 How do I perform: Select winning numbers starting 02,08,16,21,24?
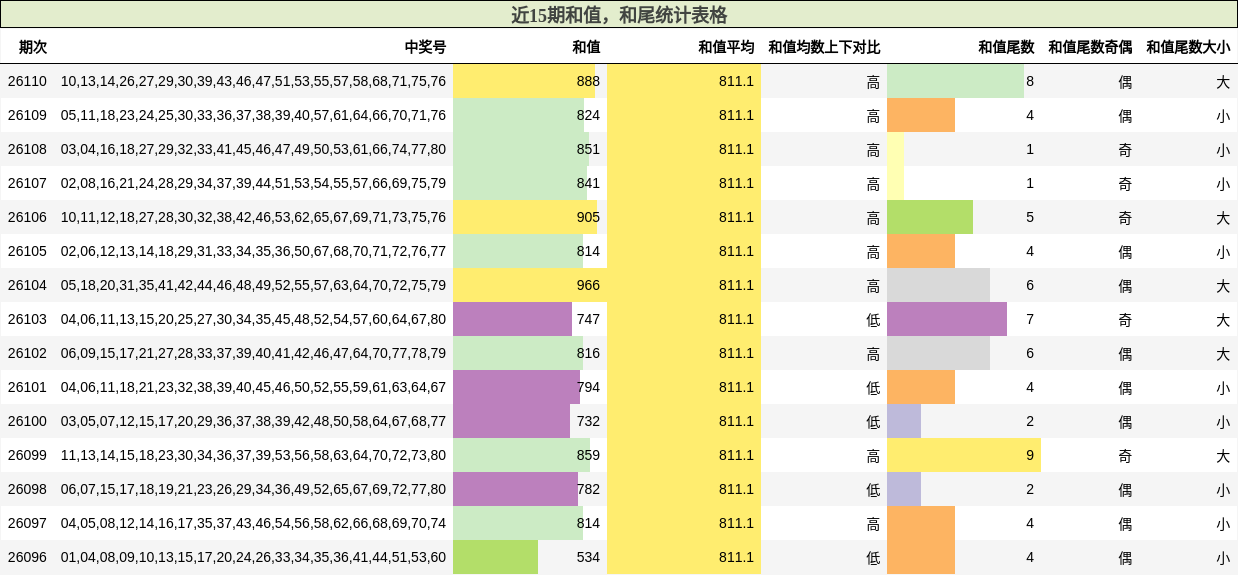click(253, 183)
